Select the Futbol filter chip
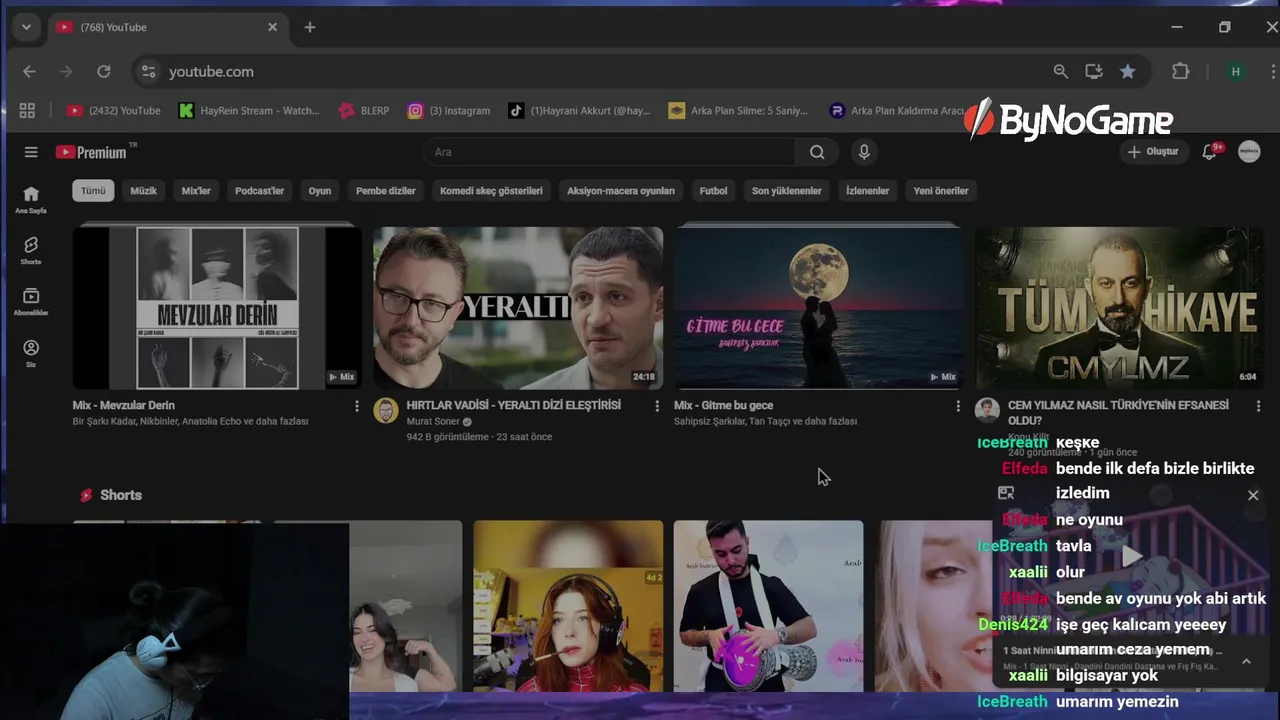Viewport: 1280px width, 720px height. pyautogui.click(x=713, y=191)
